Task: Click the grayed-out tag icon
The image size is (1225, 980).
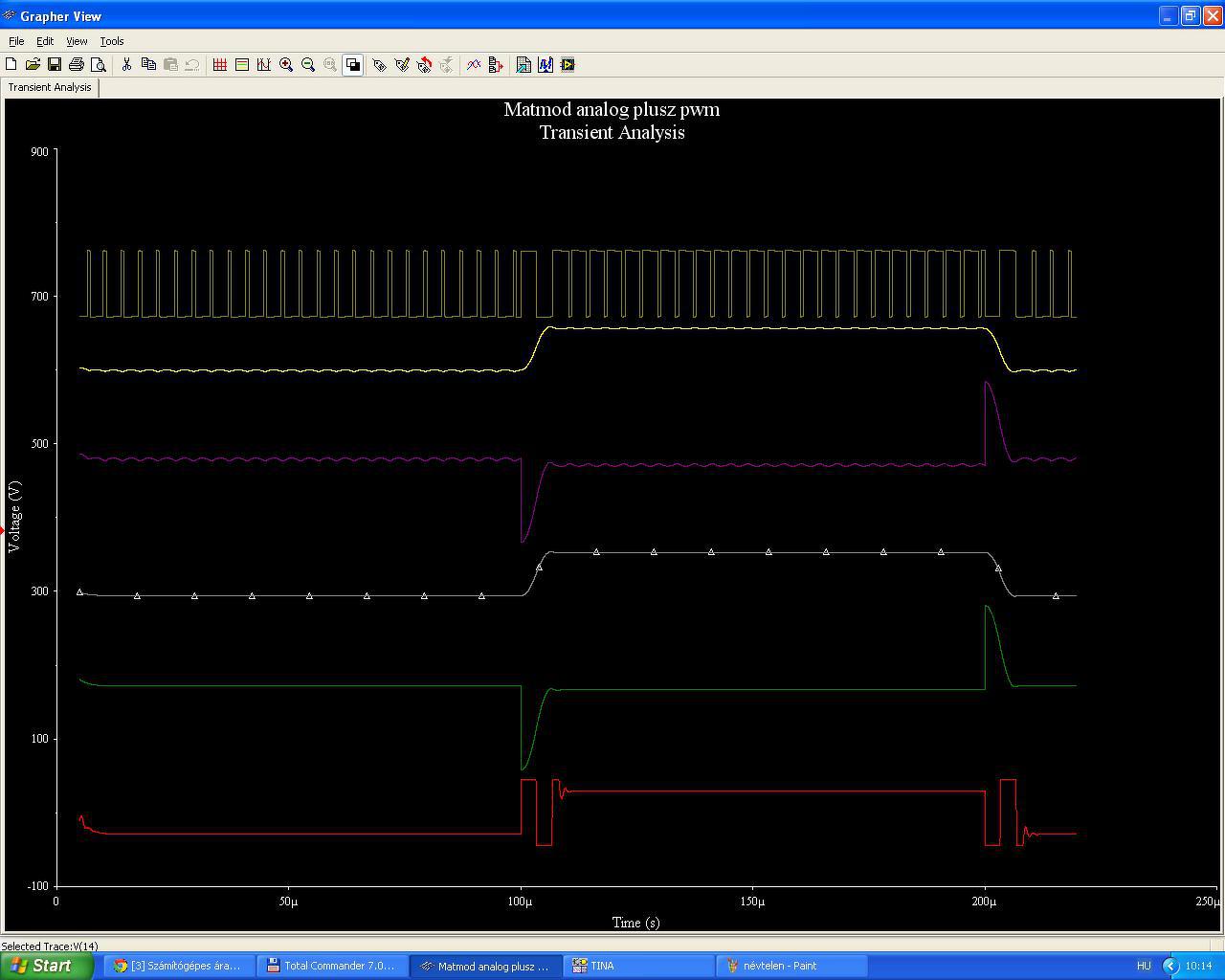Action: 446,64
